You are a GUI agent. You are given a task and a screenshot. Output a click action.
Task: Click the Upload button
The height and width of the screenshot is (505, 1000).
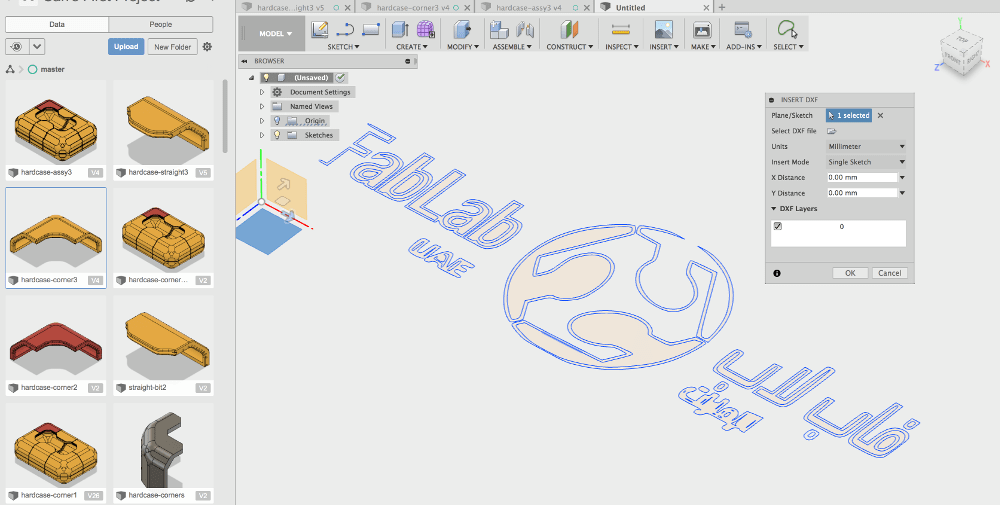point(126,47)
